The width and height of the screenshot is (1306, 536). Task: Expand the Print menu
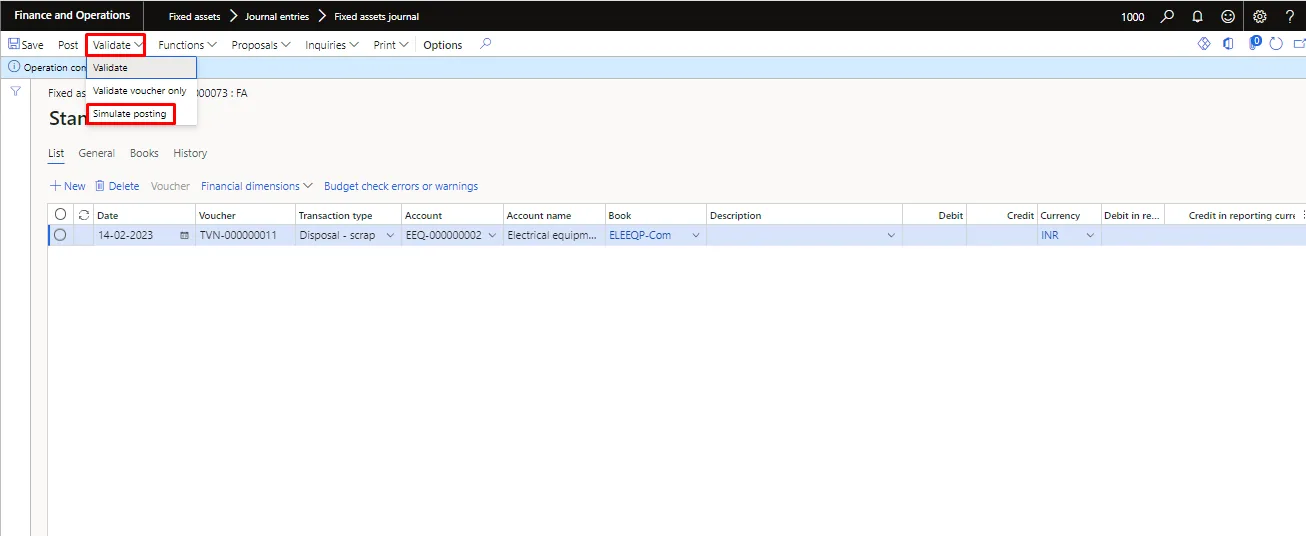click(391, 45)
